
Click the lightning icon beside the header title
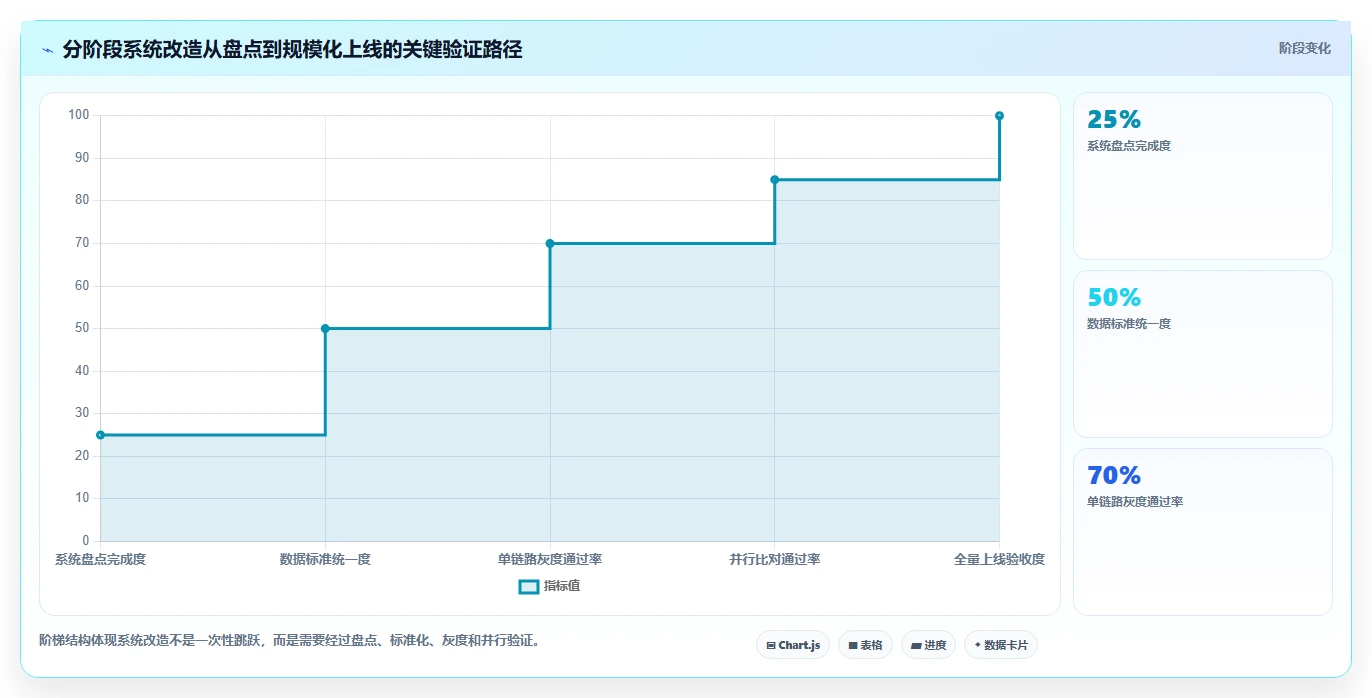(48, 50)
